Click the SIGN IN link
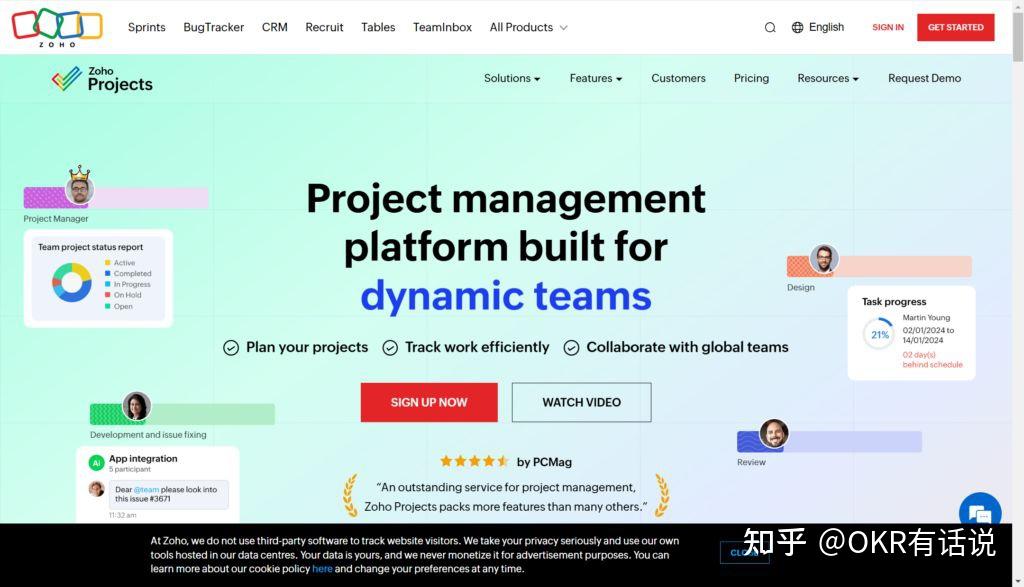This screenshot has width=1024, height=587. pyautogui.click(x=888, y=27)
